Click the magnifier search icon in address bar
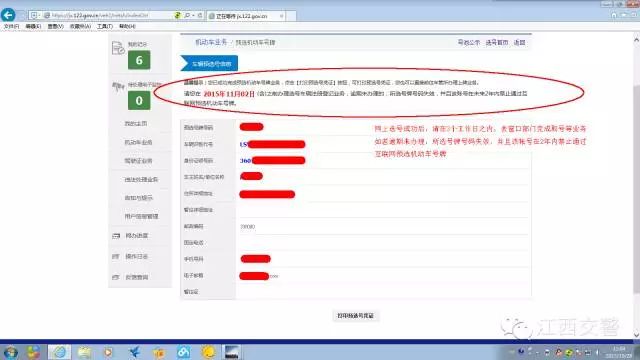This screenshot has width=640, height=360. (x=187, y=16)
